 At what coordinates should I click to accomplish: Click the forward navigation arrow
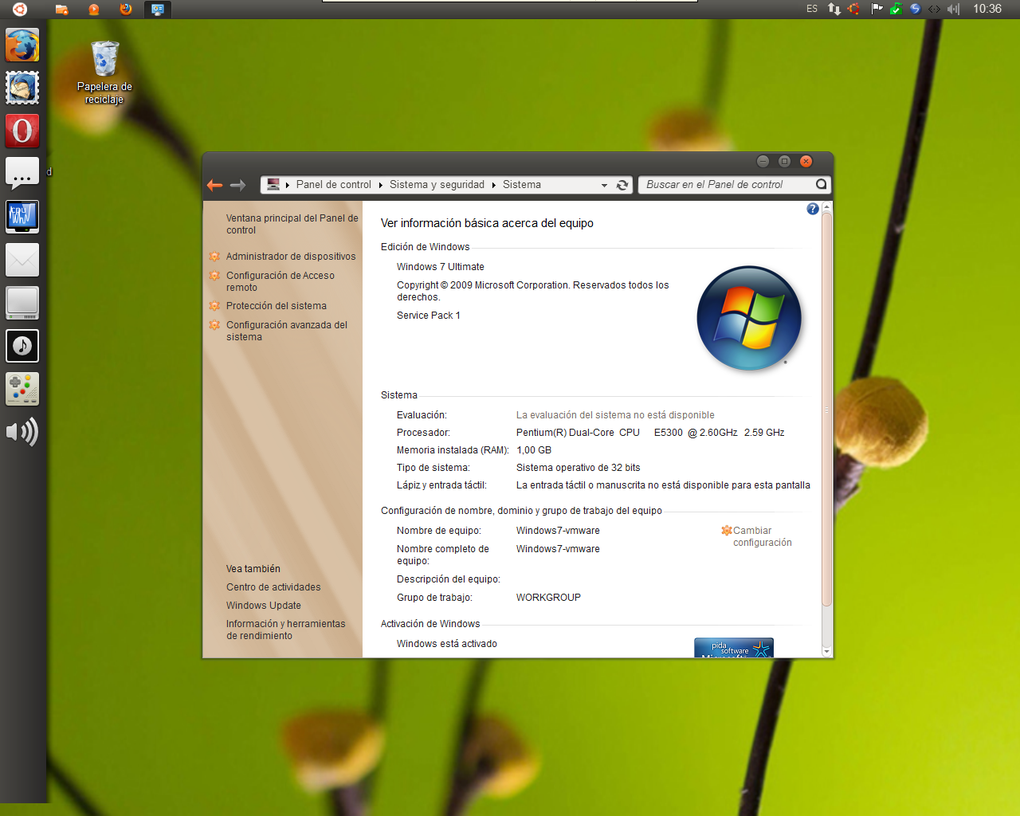coord(238,185)
